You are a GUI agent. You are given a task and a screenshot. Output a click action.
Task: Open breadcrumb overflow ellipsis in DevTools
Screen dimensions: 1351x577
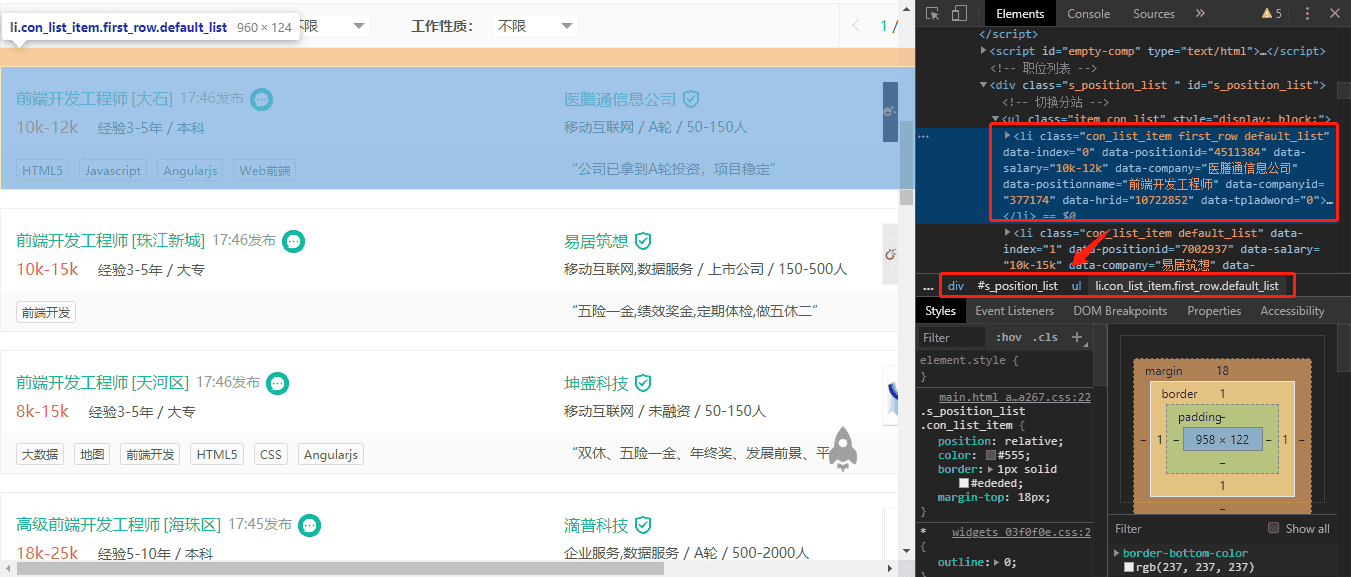[929, 286]
